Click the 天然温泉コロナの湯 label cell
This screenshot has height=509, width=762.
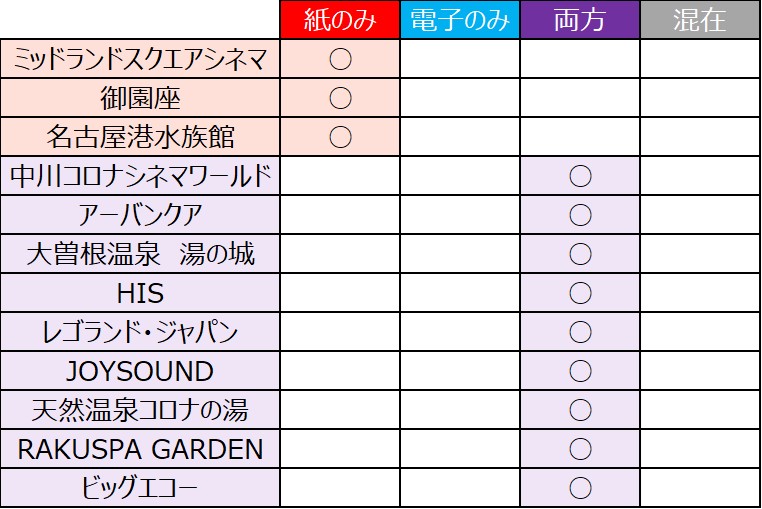(x=141, y=410)
